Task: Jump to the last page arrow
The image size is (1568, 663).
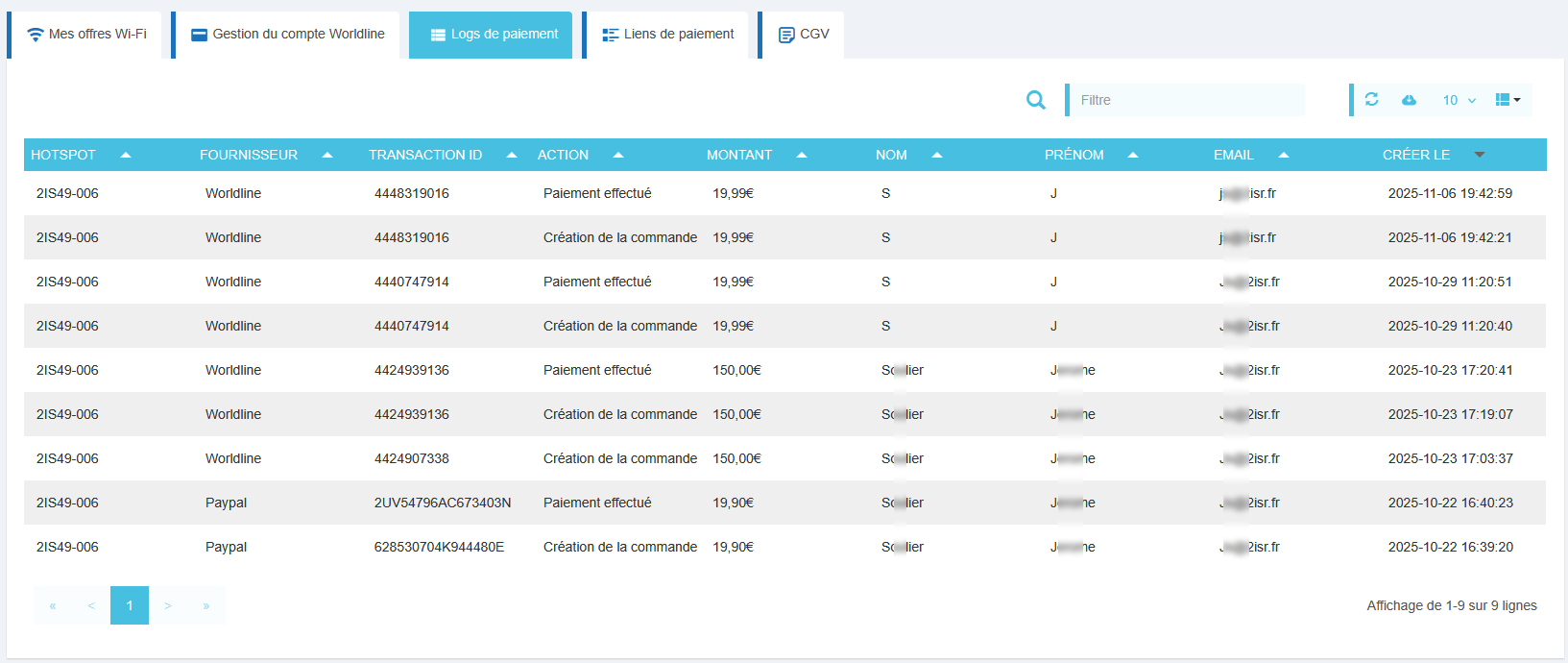Action: click(206, 605)
